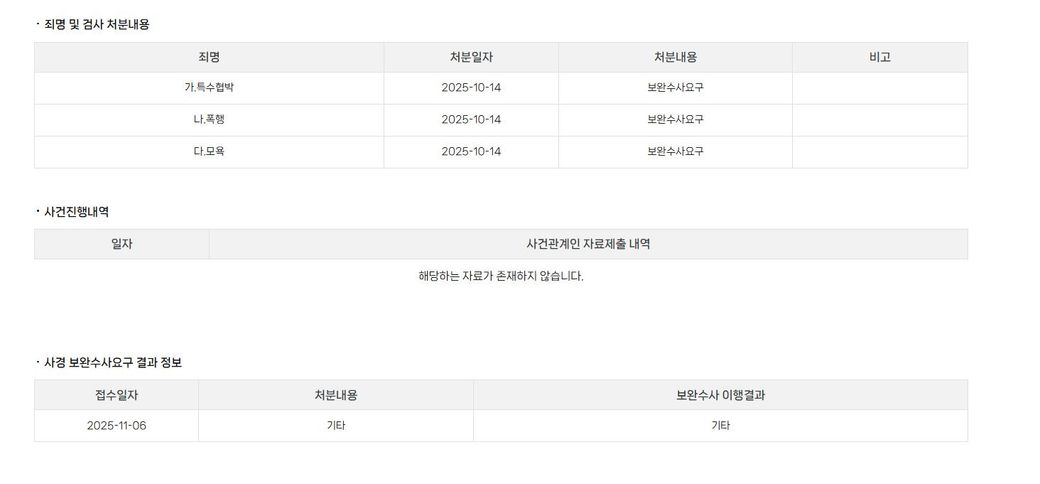Click the "일자" column header
Image resolution: width=1040 pixels, height=484 pixels.
(x=121, y=244)
